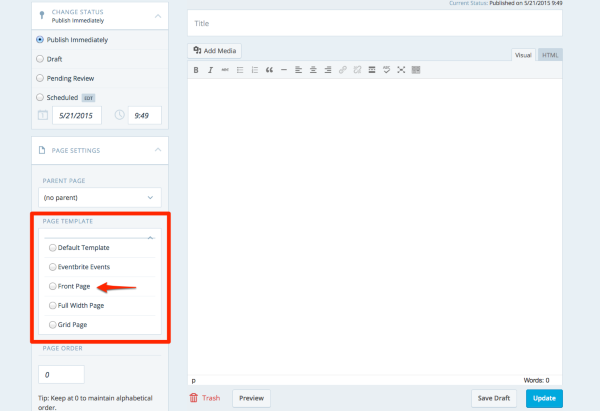
Task: Remove link with unlink icon
Action: tap(357, 70)
